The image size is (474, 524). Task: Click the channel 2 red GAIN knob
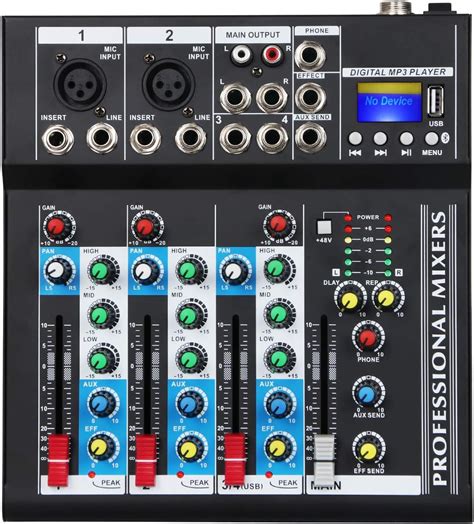click(146, 226)
